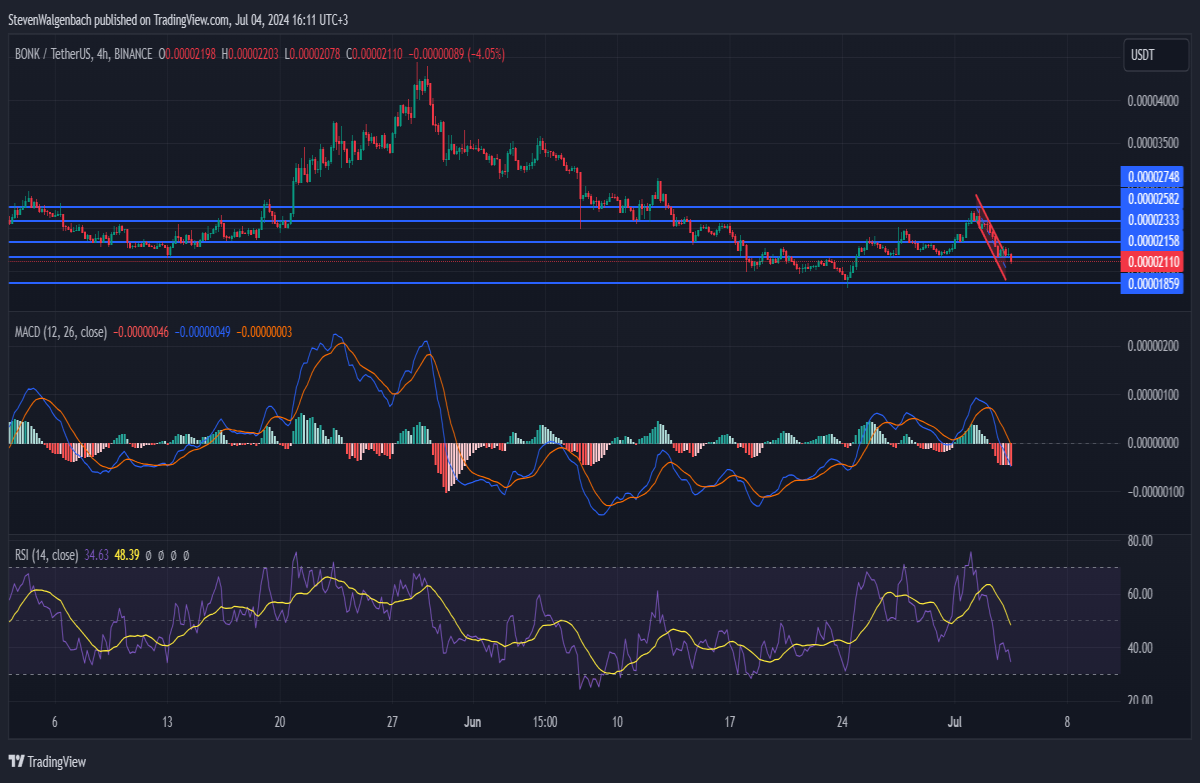The height and width of the screenshot is (783, 1200).
Task: Select the 15:00 marker on the time axis
Action: coord(545,722)
